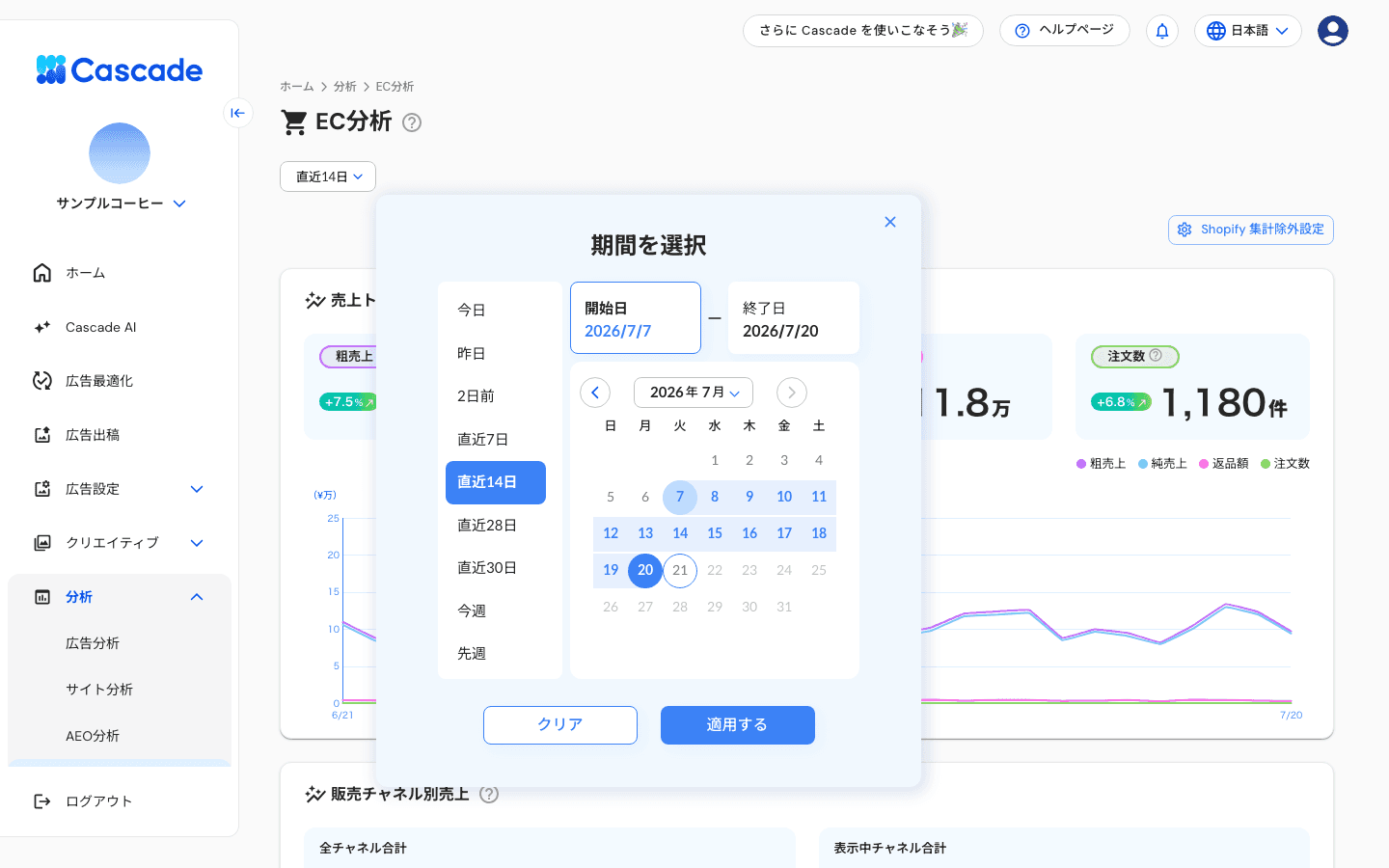Expand the クリエイティブ submenu chevron
The height and width of the screenshot is (868, 1389).
click(197, 543)
